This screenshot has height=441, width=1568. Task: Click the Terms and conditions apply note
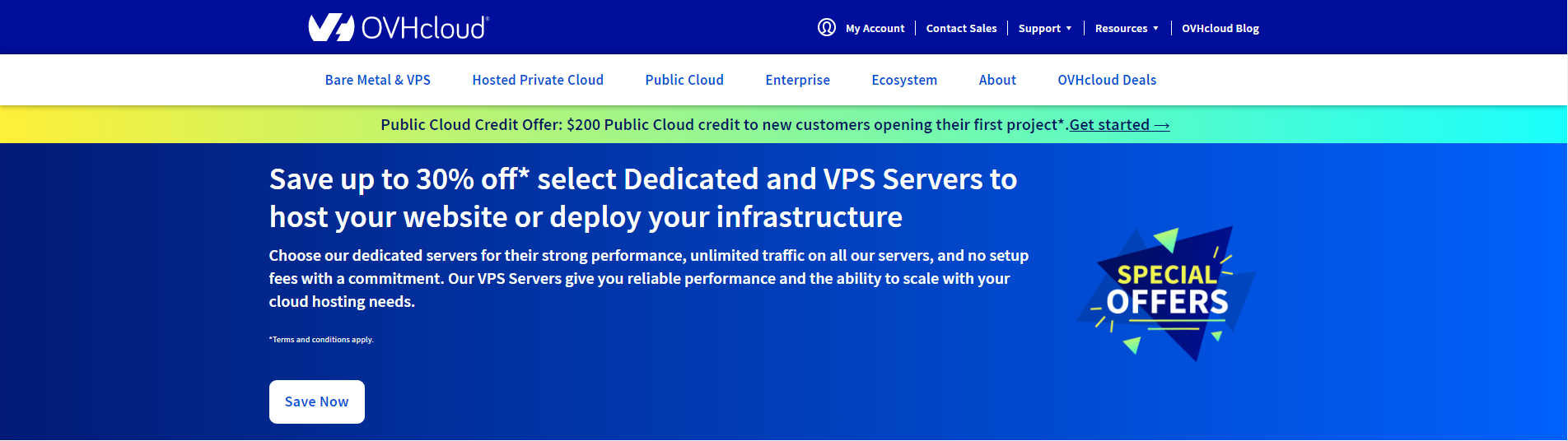pos(321,340)
